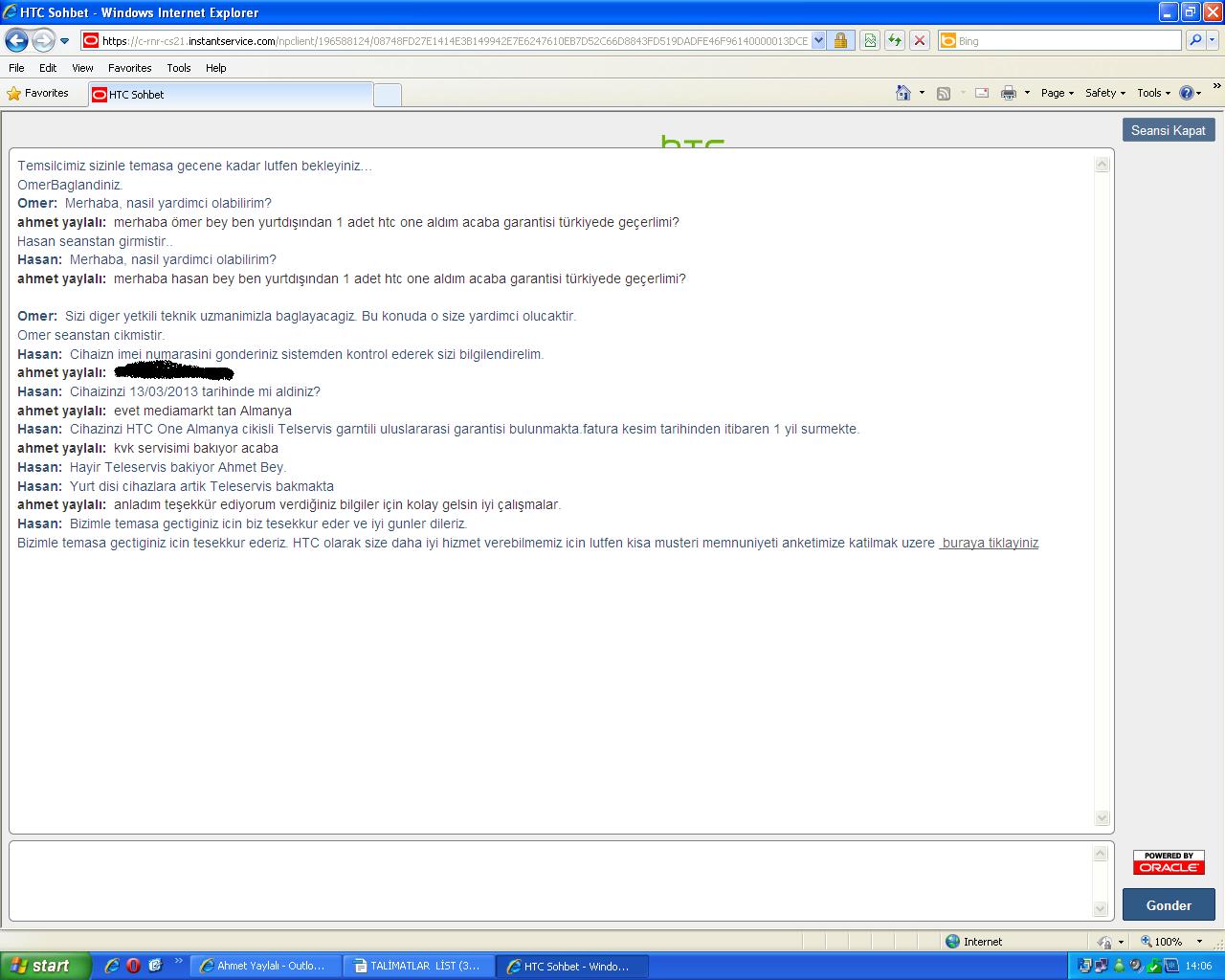1225x980 pixels.
Task: Click the Internet security zone status indicator
Action: [973, 942]
